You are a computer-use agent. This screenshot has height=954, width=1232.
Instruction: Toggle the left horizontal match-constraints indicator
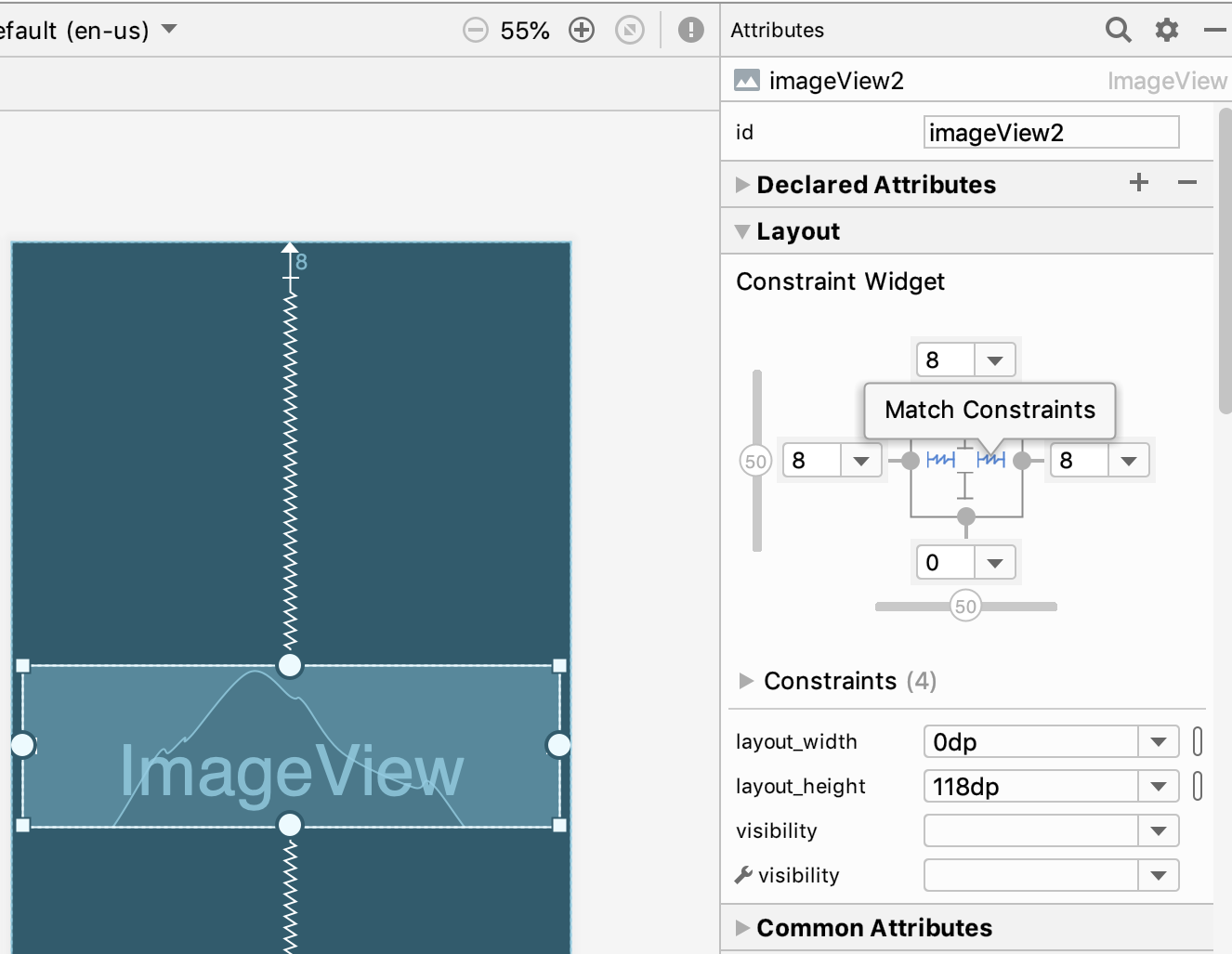pos(940,460)
